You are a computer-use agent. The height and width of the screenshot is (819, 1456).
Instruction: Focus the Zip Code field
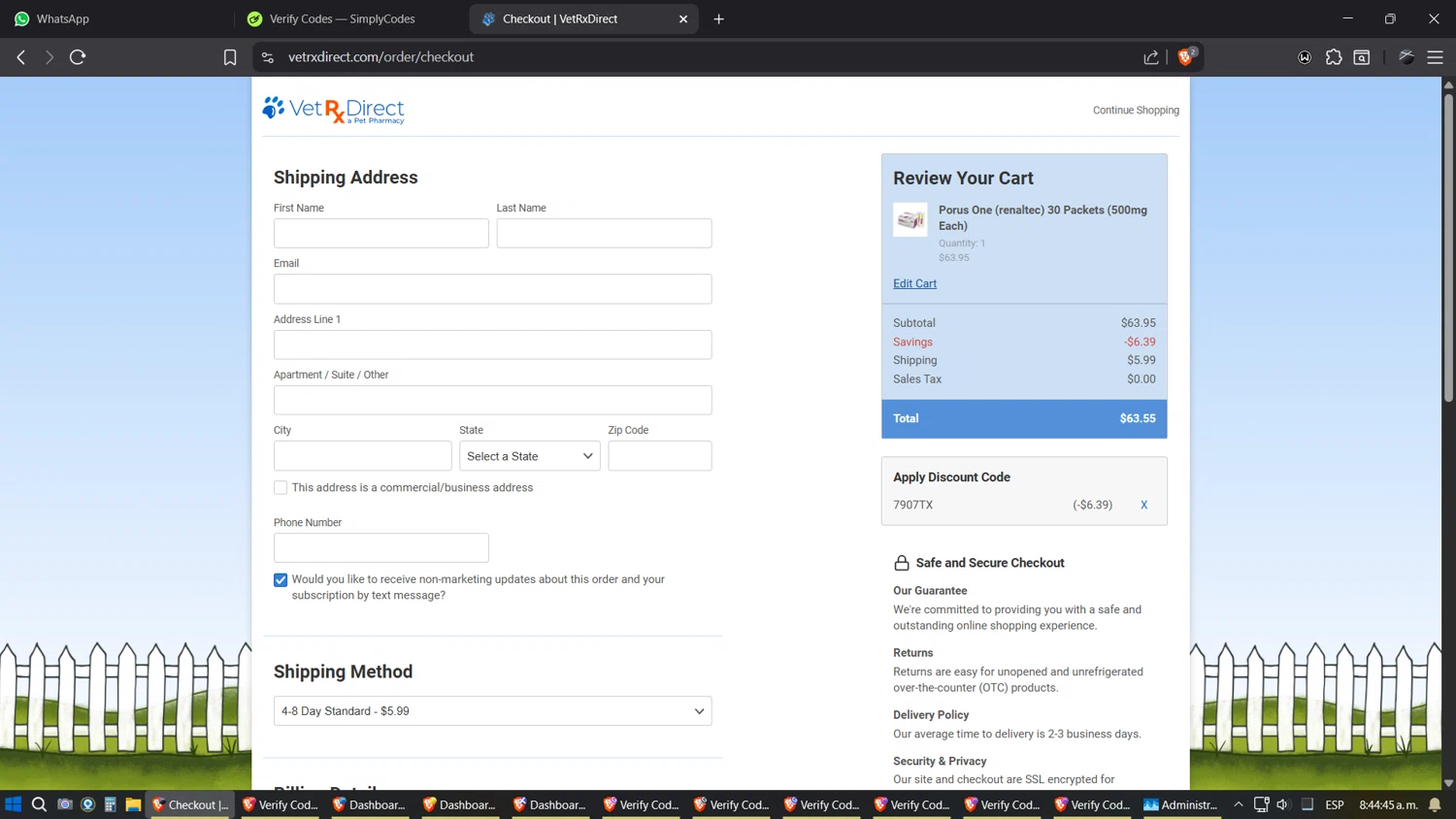point(660,456)
